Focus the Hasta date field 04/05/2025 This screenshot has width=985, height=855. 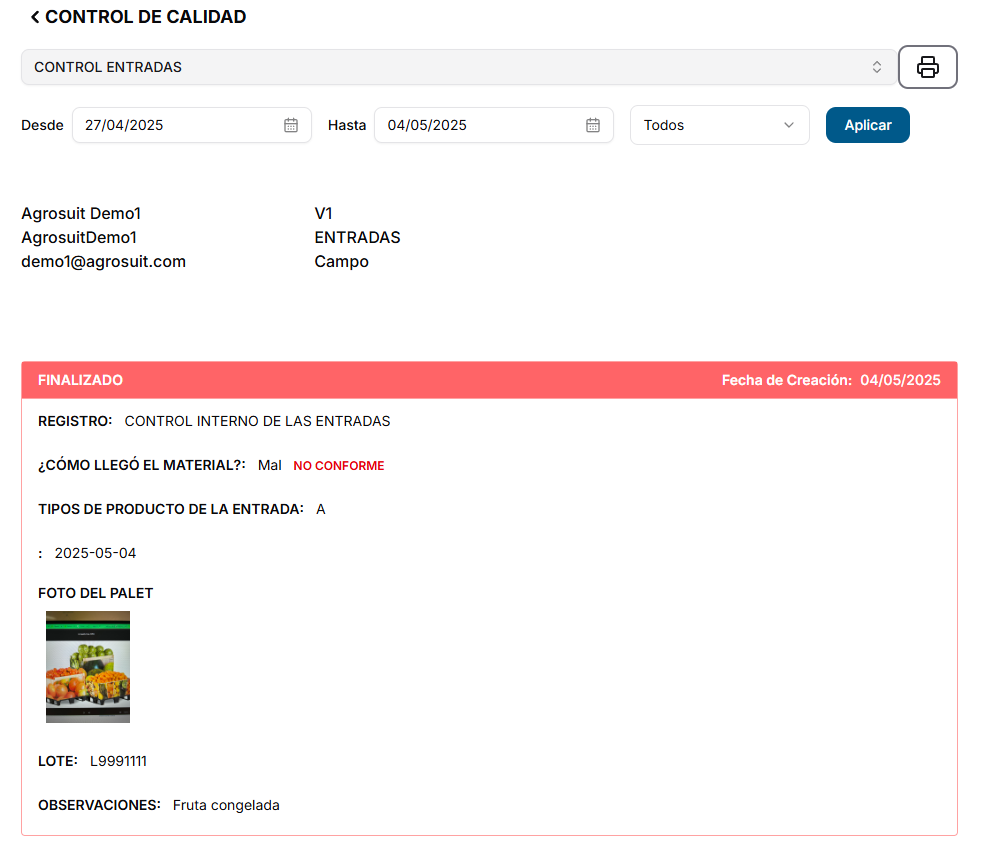coord(494,125)
